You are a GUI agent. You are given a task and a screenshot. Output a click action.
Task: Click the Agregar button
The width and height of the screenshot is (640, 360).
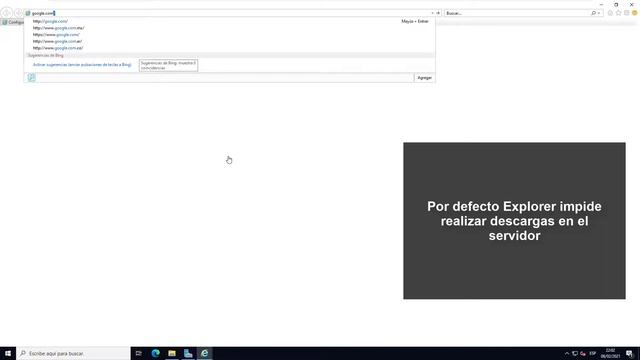point(424,78)
